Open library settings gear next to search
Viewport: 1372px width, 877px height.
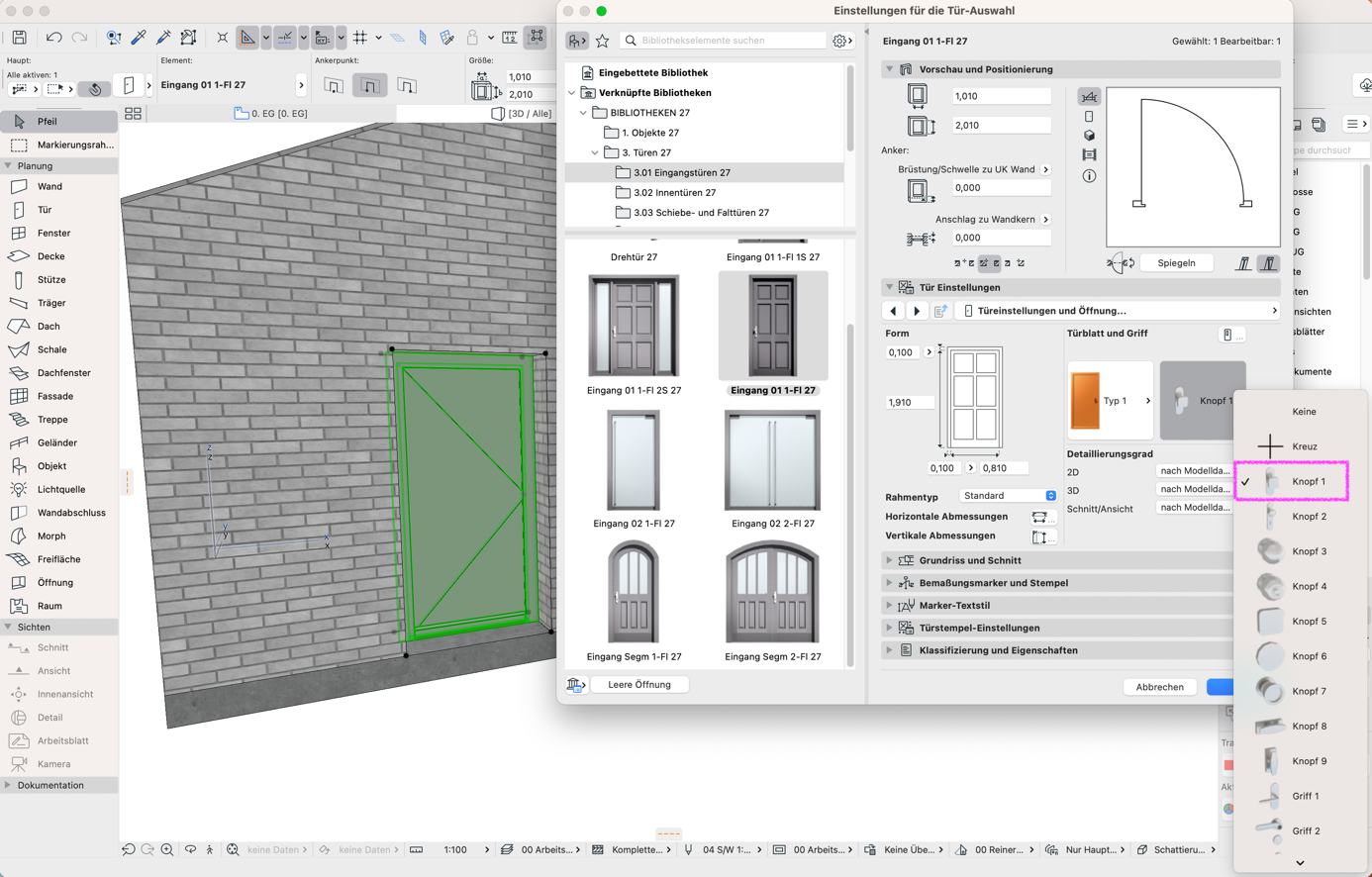coord(842,41)
